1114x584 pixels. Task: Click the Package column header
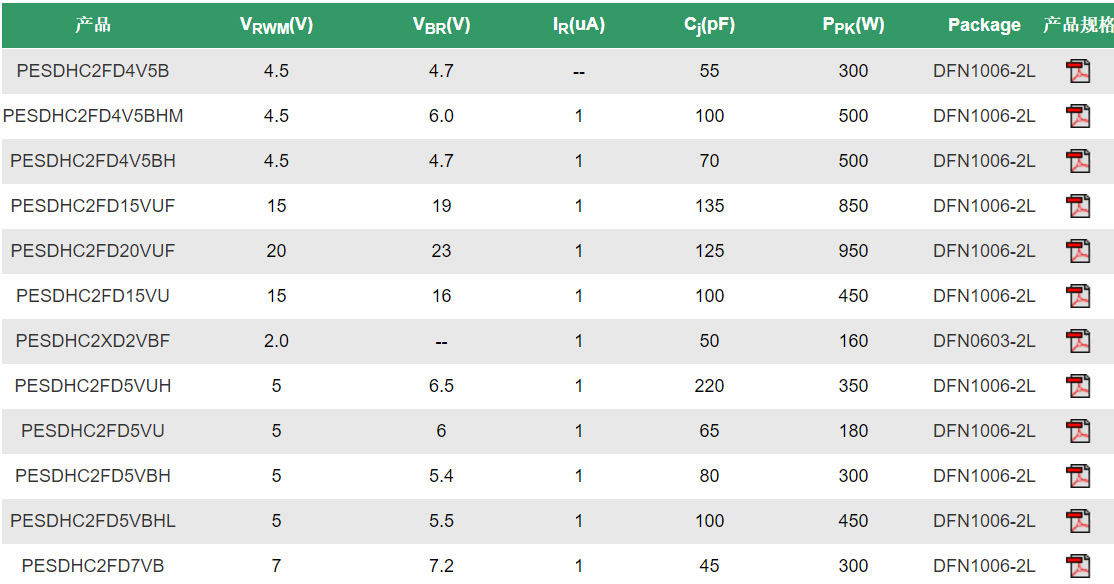[984, 25]
